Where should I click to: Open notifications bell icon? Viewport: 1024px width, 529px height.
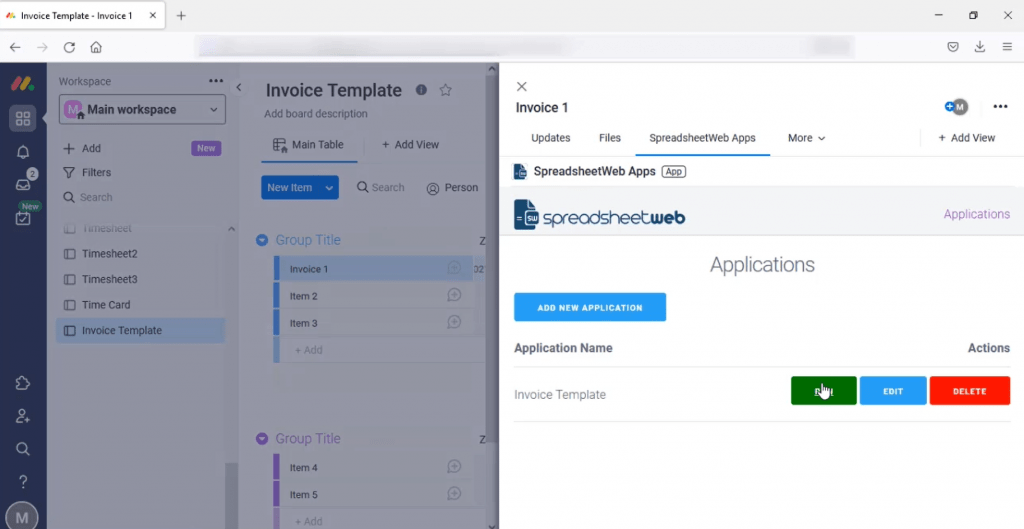point(23,152)
